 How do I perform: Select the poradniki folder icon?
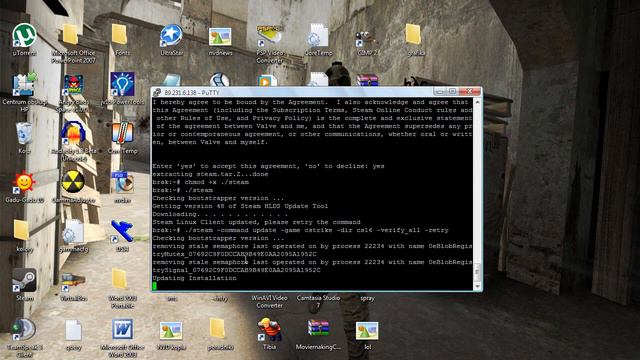pos(217,329)
